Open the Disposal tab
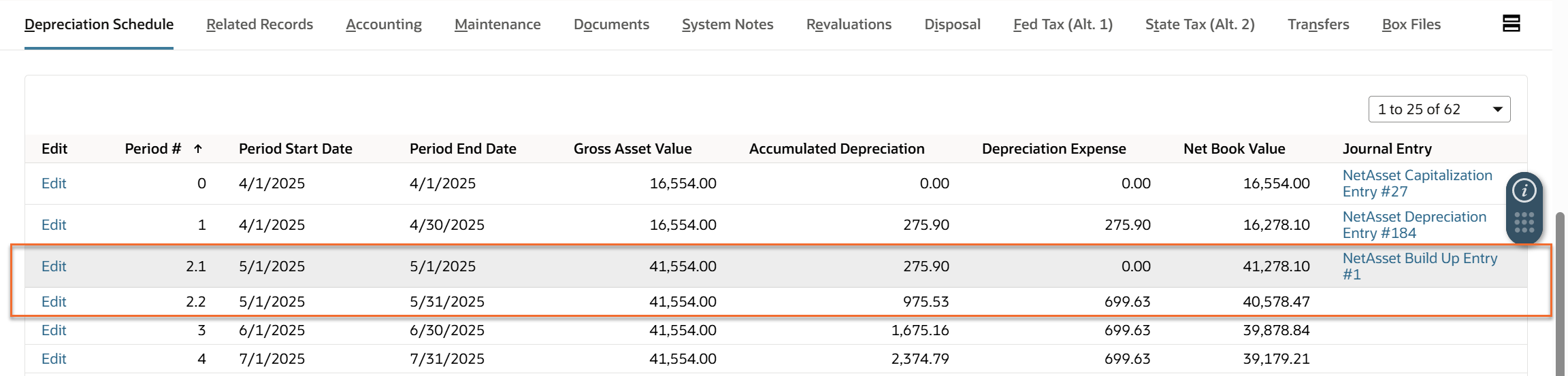The width and height of the screenshot is (1568, 376). pyautogui.click(x=952, y=24)
